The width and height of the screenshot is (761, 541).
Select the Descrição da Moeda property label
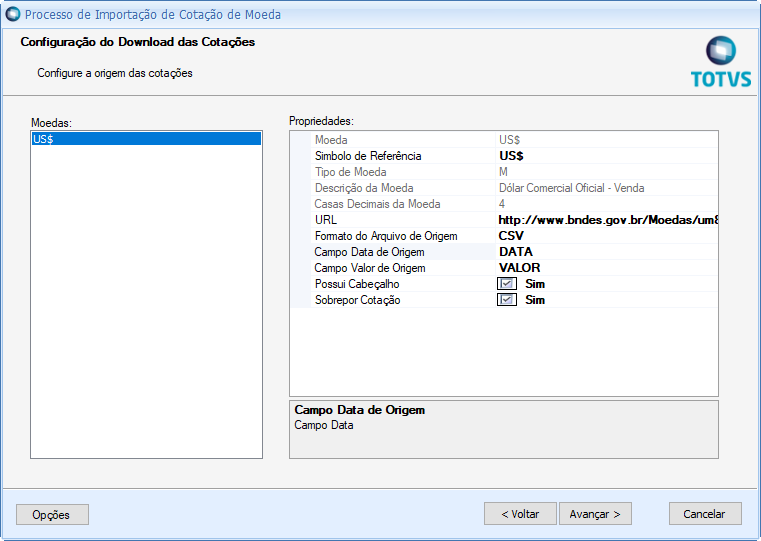[x=364, y=188]
